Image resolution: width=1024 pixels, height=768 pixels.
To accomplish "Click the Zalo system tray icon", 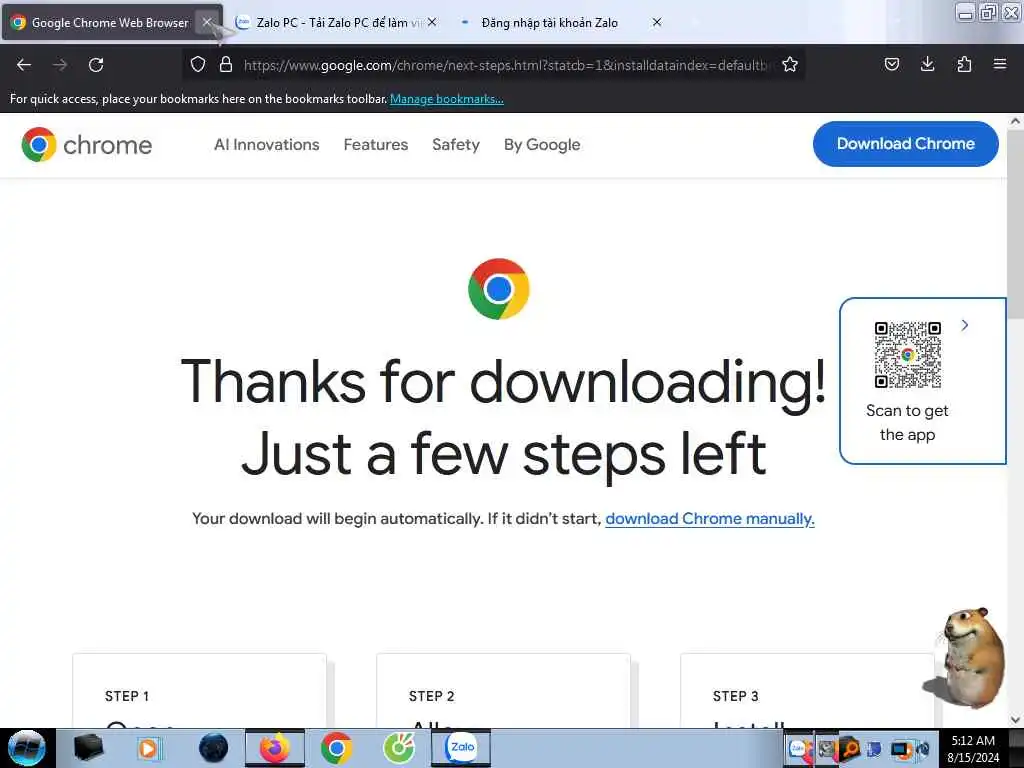I will tap(798, 748).
